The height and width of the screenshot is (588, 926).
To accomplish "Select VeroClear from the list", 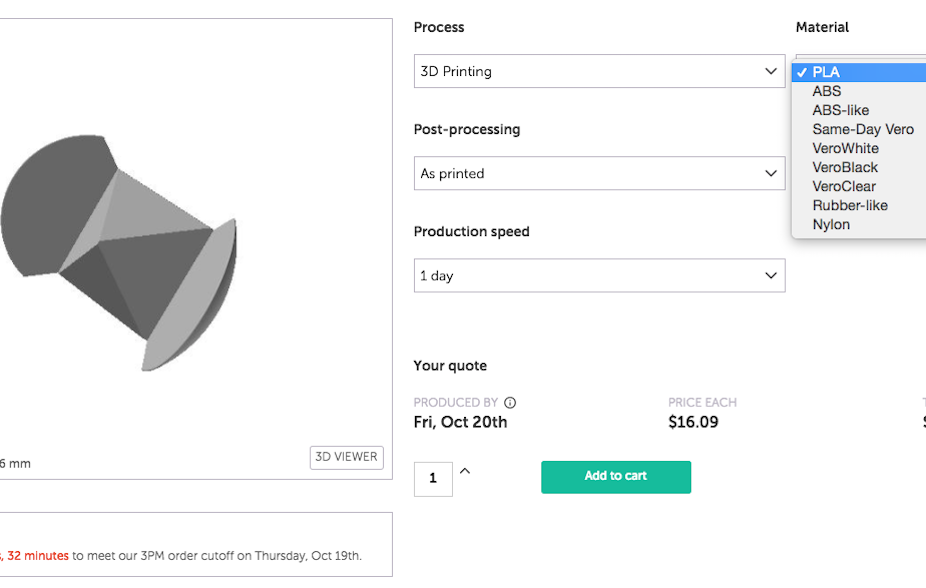I will 859,186.
